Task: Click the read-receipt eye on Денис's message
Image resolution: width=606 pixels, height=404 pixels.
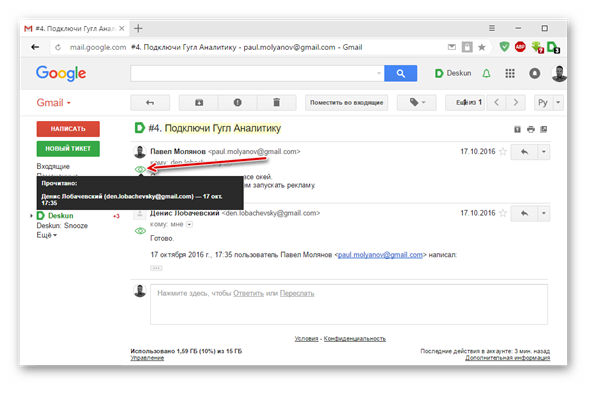Action: coord(140,231)
